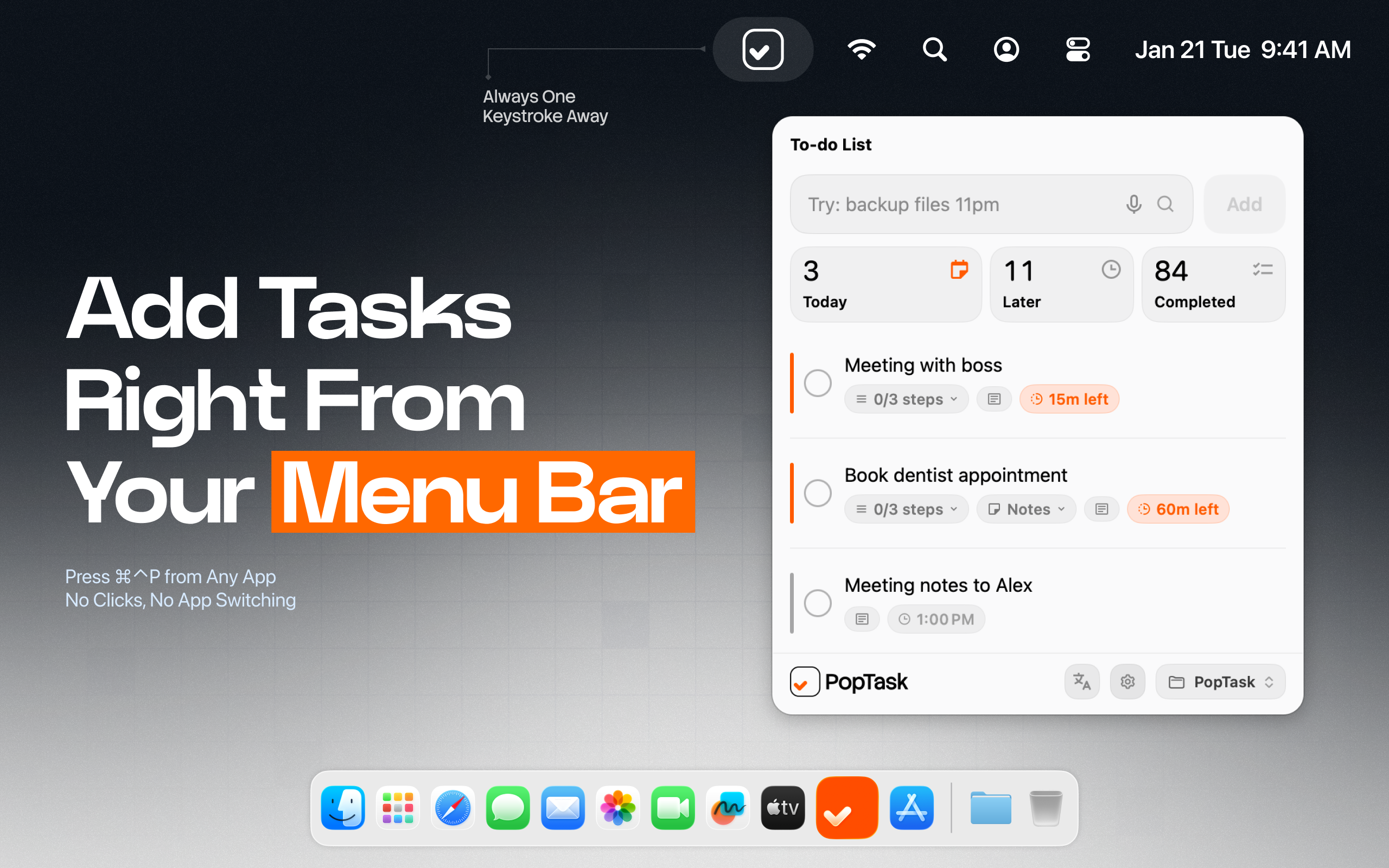The height and width of the screenshot is (868, 1389).
Task: Open Finder from the Dock
Action: pyautogui.click(x=343, y=808)
